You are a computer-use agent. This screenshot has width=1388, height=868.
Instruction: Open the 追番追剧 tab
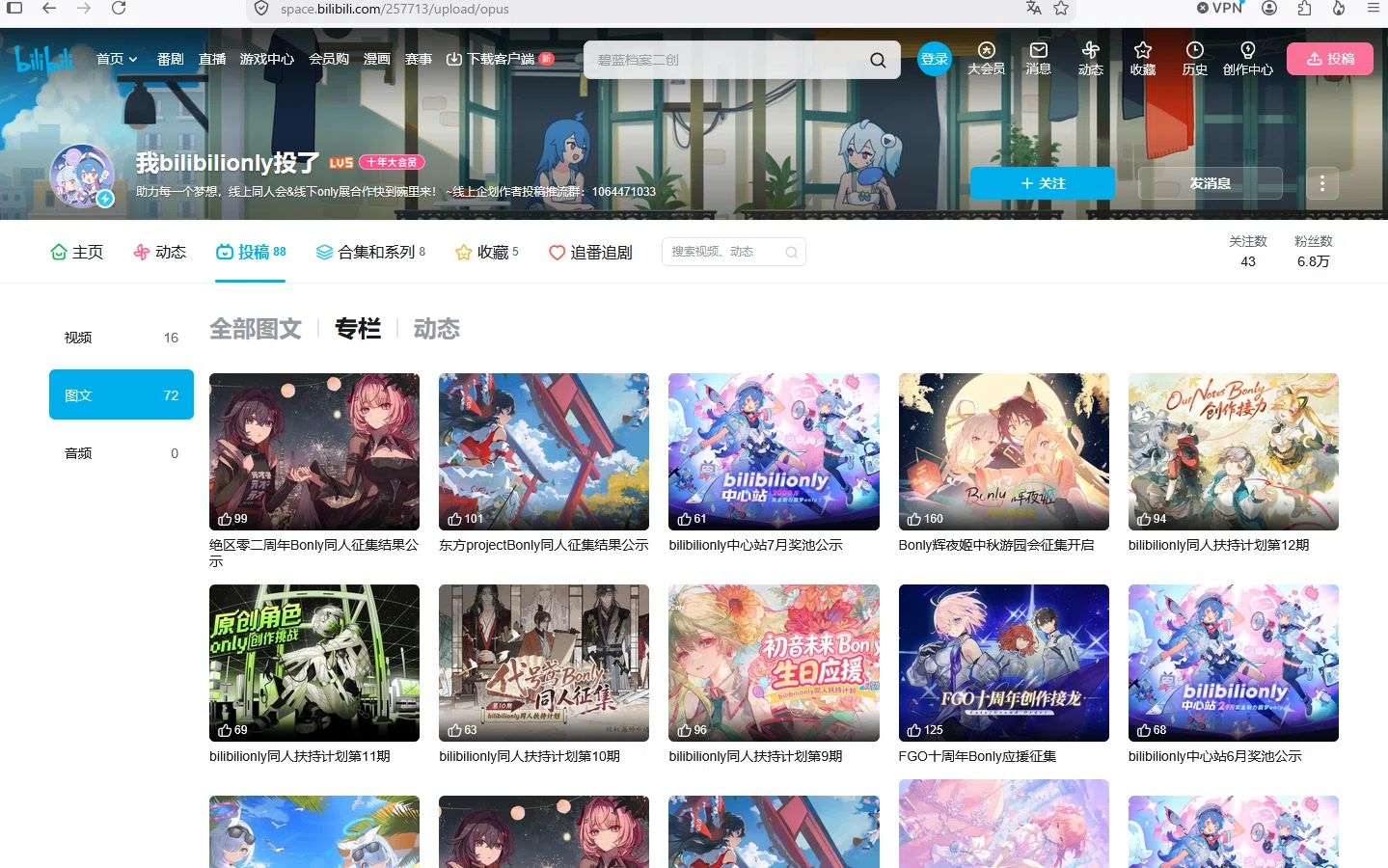(x=590, y=252)
